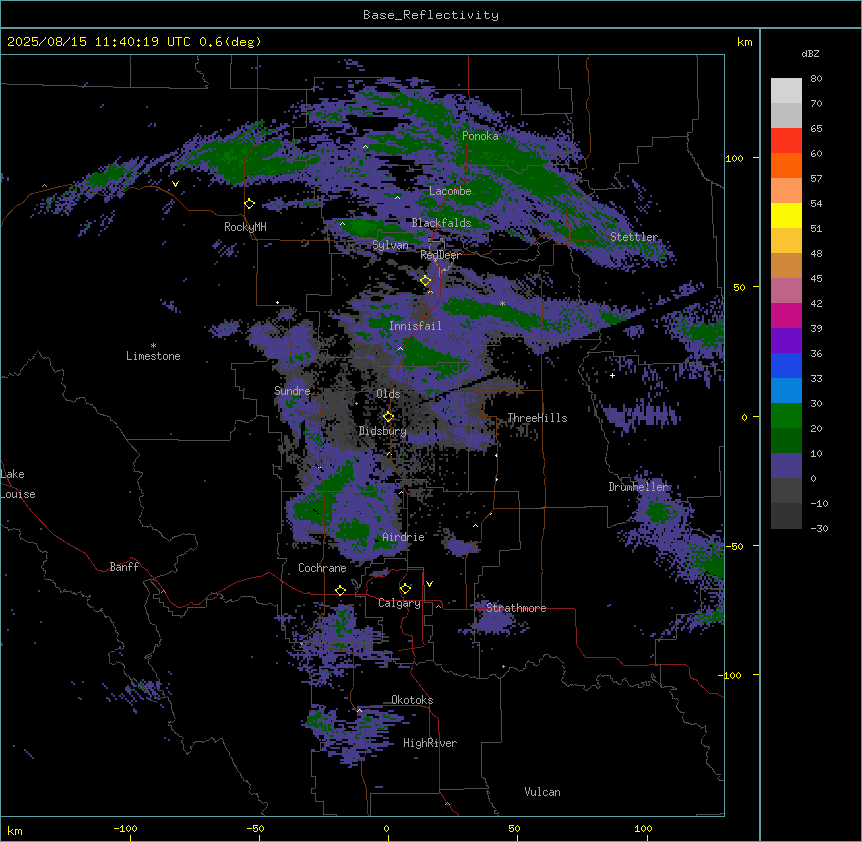This screenshot has height=842, width=862.
Task: Select the yellow diamond marker below RedDeer
Action: click(x=426, y=281)
